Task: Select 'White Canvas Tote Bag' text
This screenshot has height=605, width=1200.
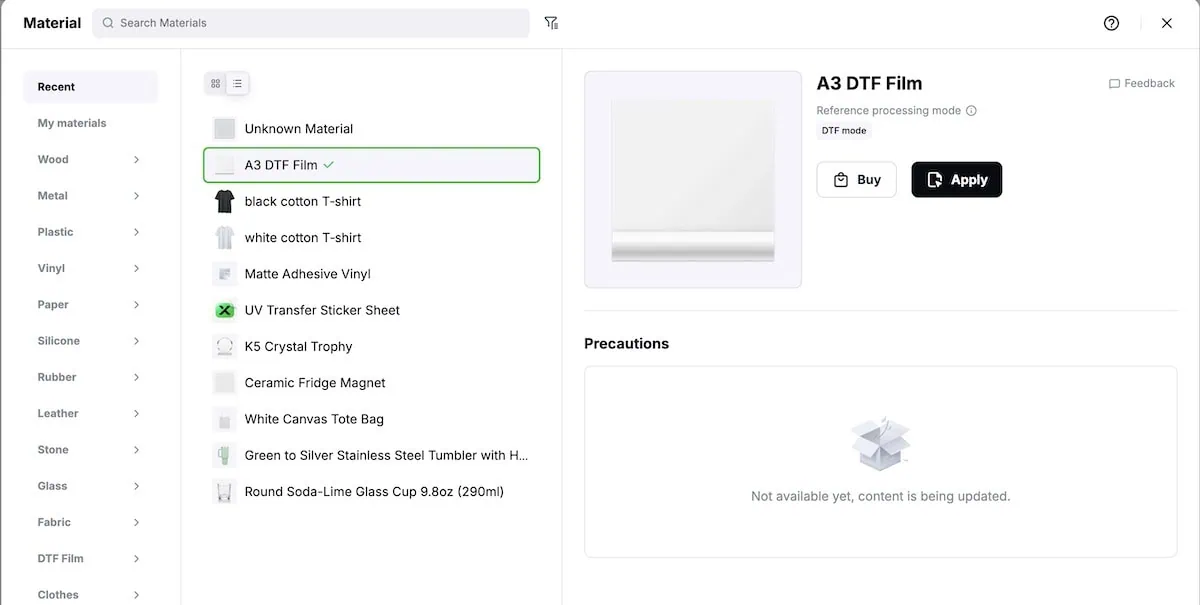Action: pyautogui.click(x=314, y=419)
